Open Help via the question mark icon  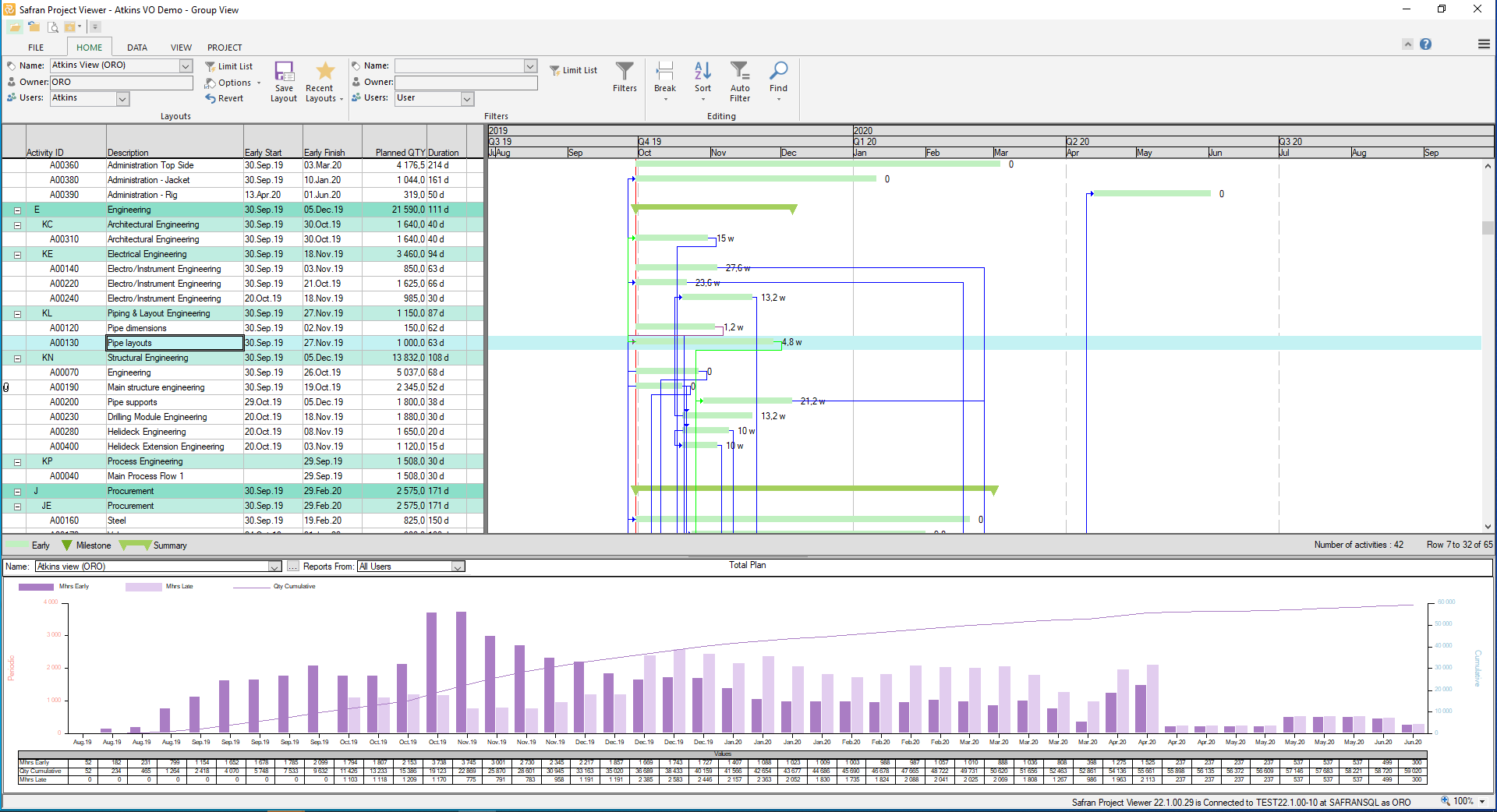(1427, 44)
